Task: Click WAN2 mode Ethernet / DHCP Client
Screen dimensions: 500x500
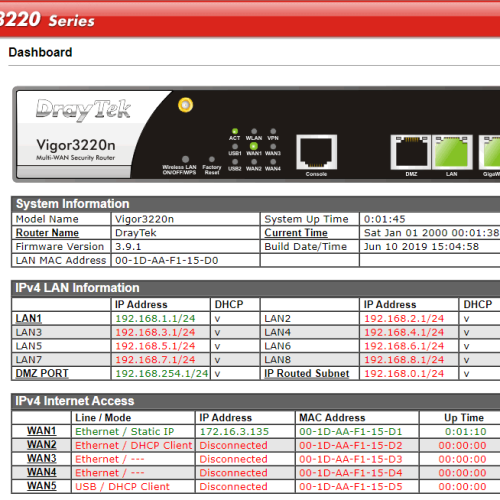Action: point(134,445)
